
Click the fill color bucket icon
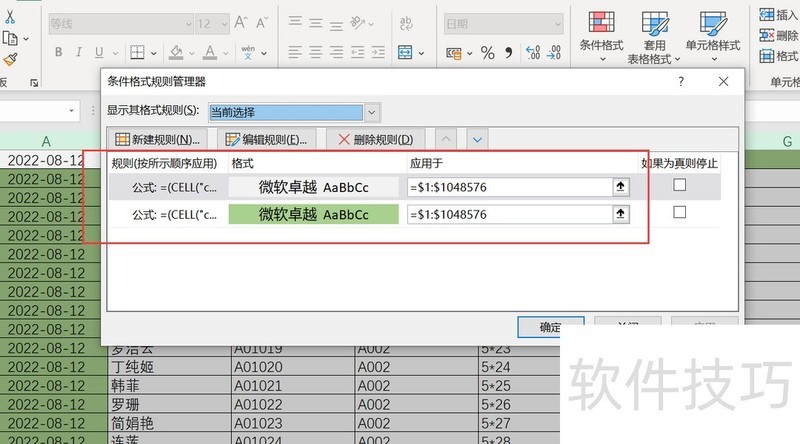pyautogui.click(x=176, y=52)
